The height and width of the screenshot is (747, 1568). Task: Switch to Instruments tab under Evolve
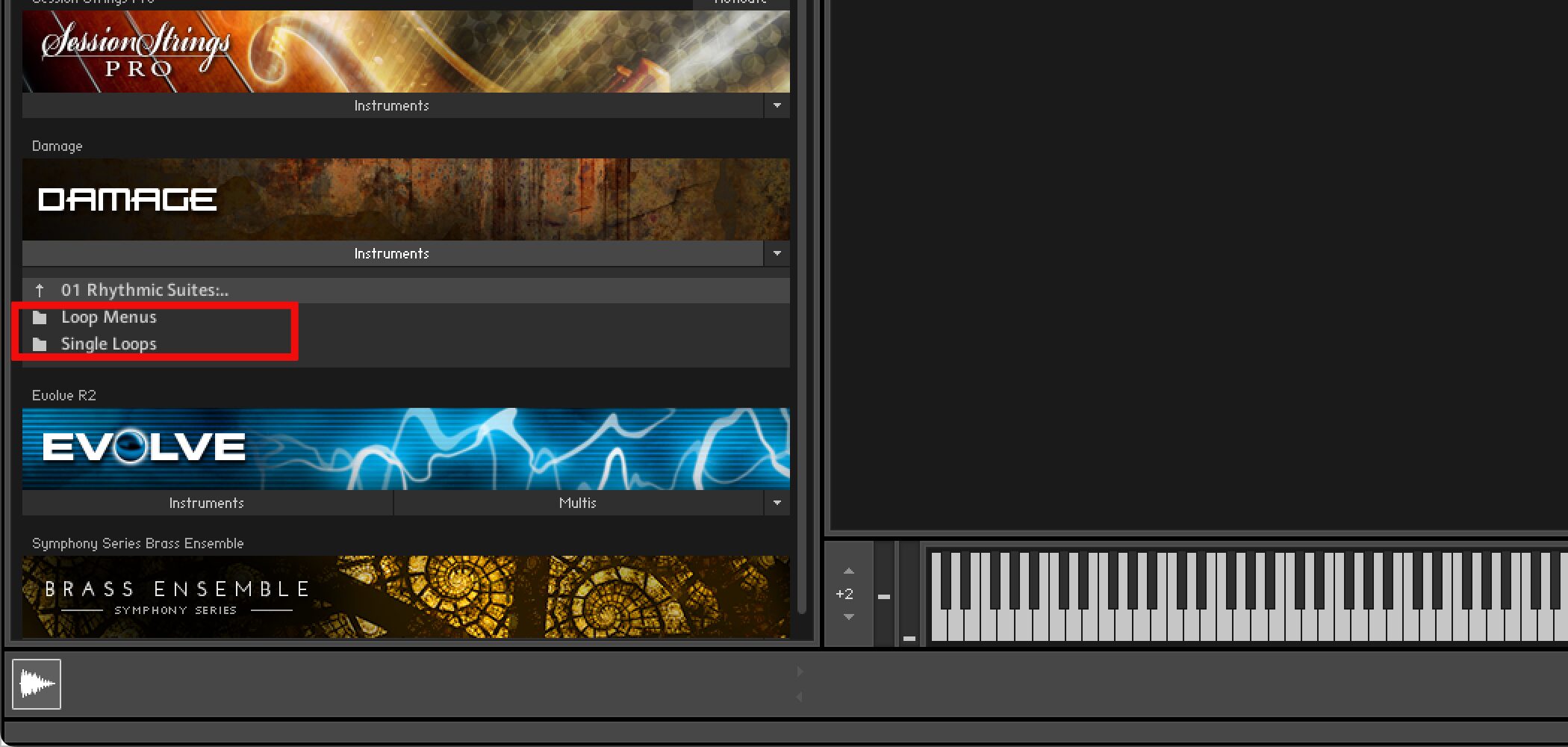pos(207,503)
